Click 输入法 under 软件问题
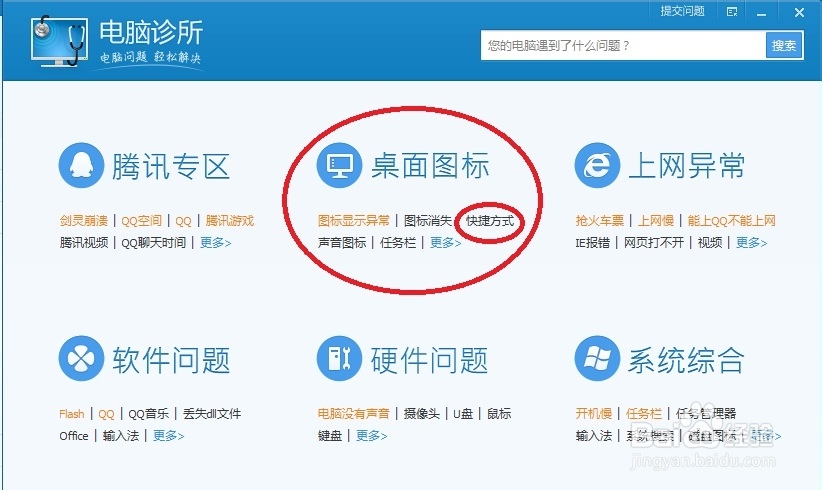822x490 pixels. (121, 436)
